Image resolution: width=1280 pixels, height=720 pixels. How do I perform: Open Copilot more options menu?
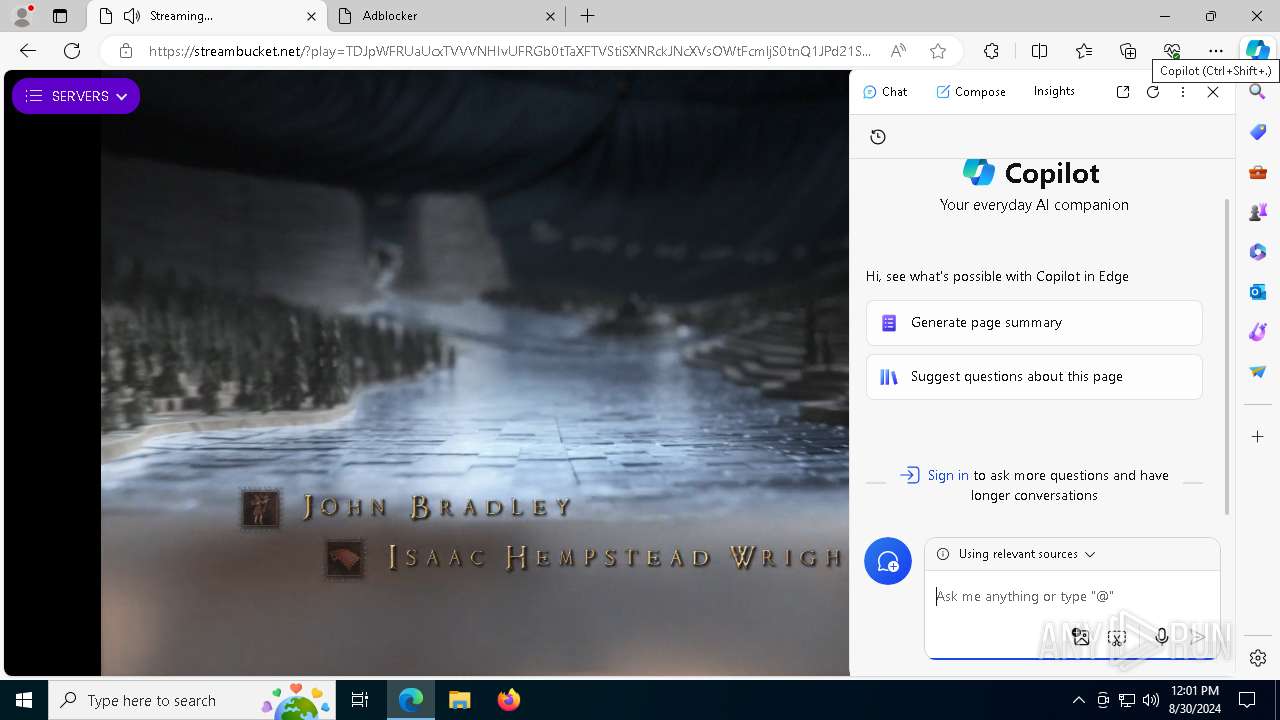[1183, 92]
